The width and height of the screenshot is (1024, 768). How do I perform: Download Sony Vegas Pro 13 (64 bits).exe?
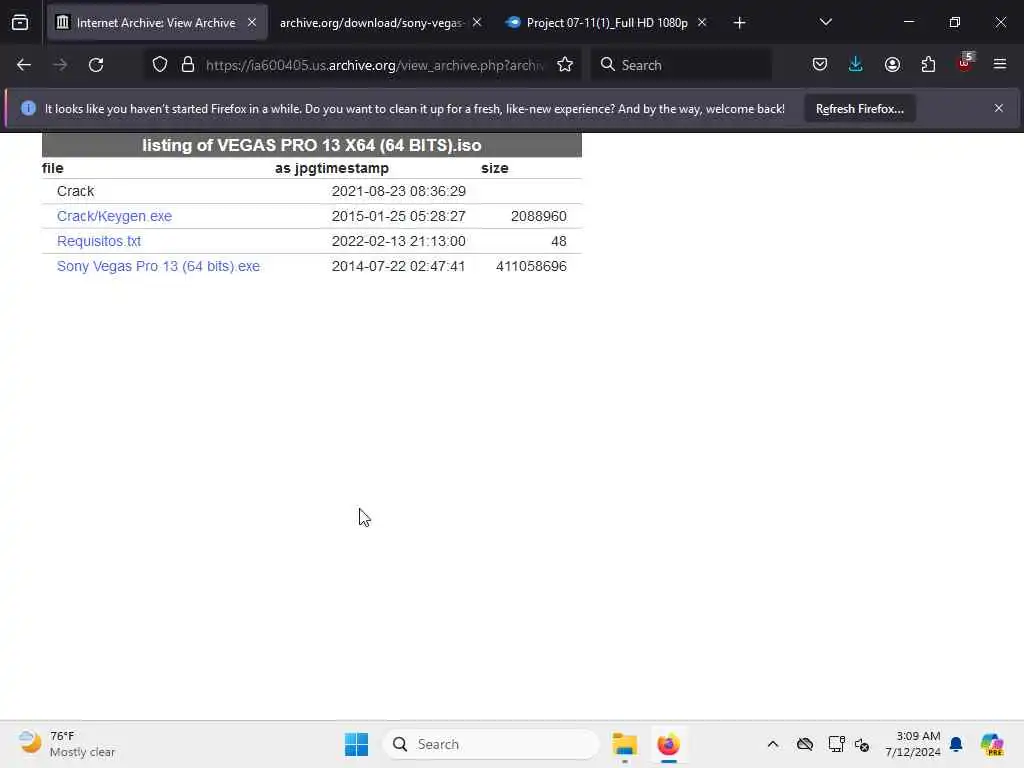click(158, 266)
